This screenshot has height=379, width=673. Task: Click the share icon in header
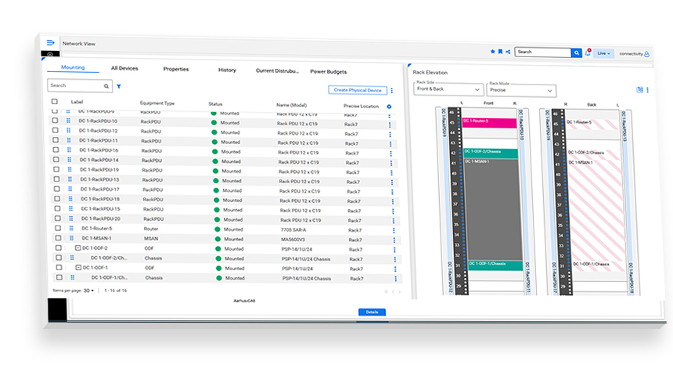[508, 52]
